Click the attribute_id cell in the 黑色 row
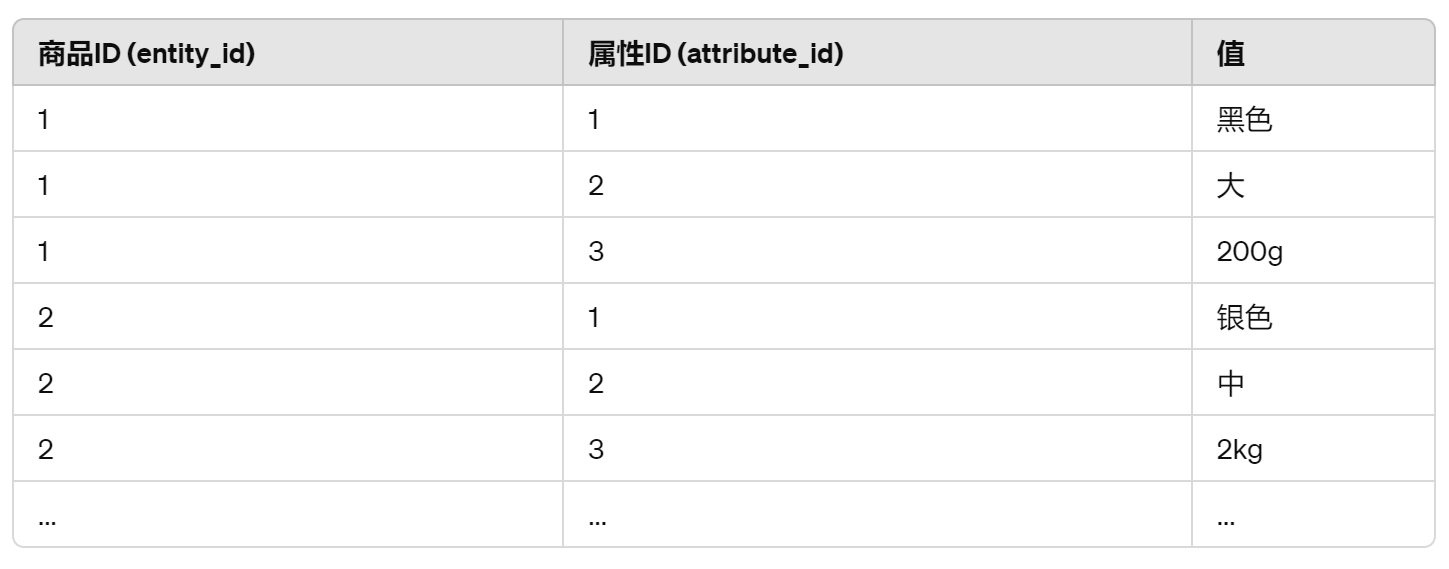Viewport: 1449px width, 569px height. tap(594, 120)
